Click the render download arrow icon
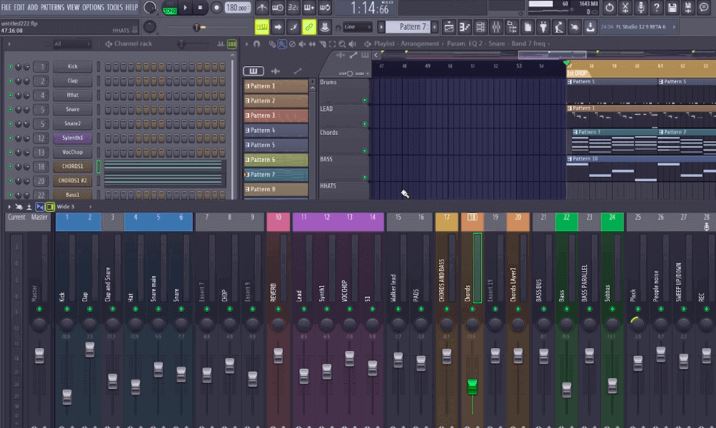This screenshot has width=716, height=428. coord(590,27)
